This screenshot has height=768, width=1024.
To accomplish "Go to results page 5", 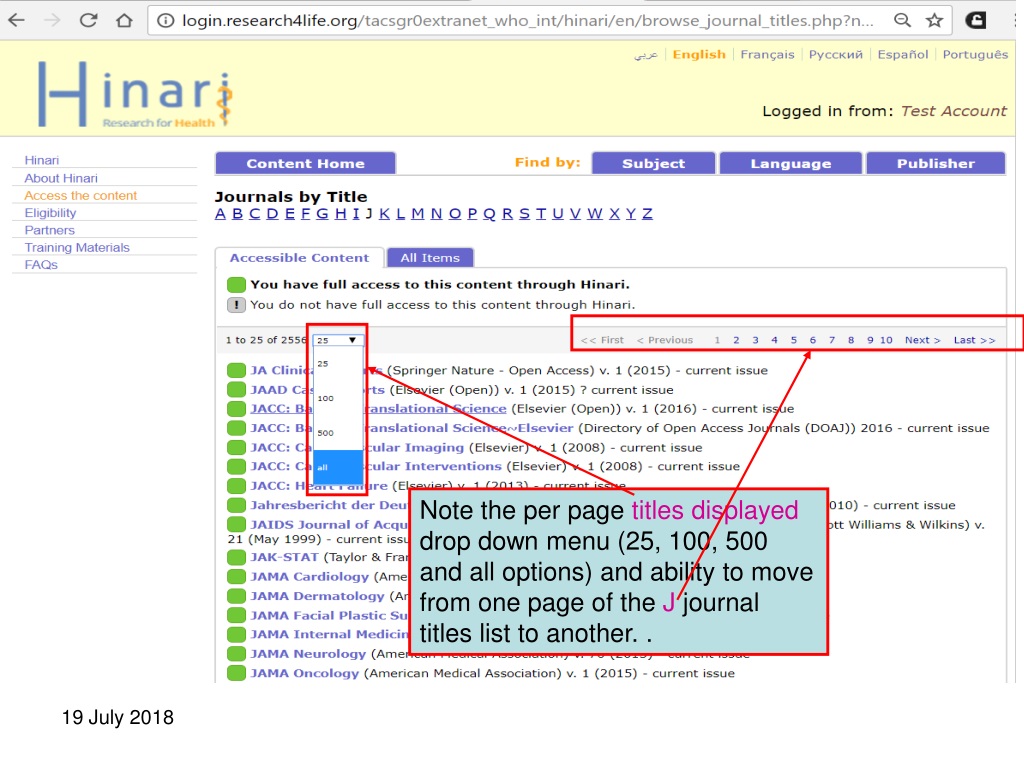I will 793,340.
